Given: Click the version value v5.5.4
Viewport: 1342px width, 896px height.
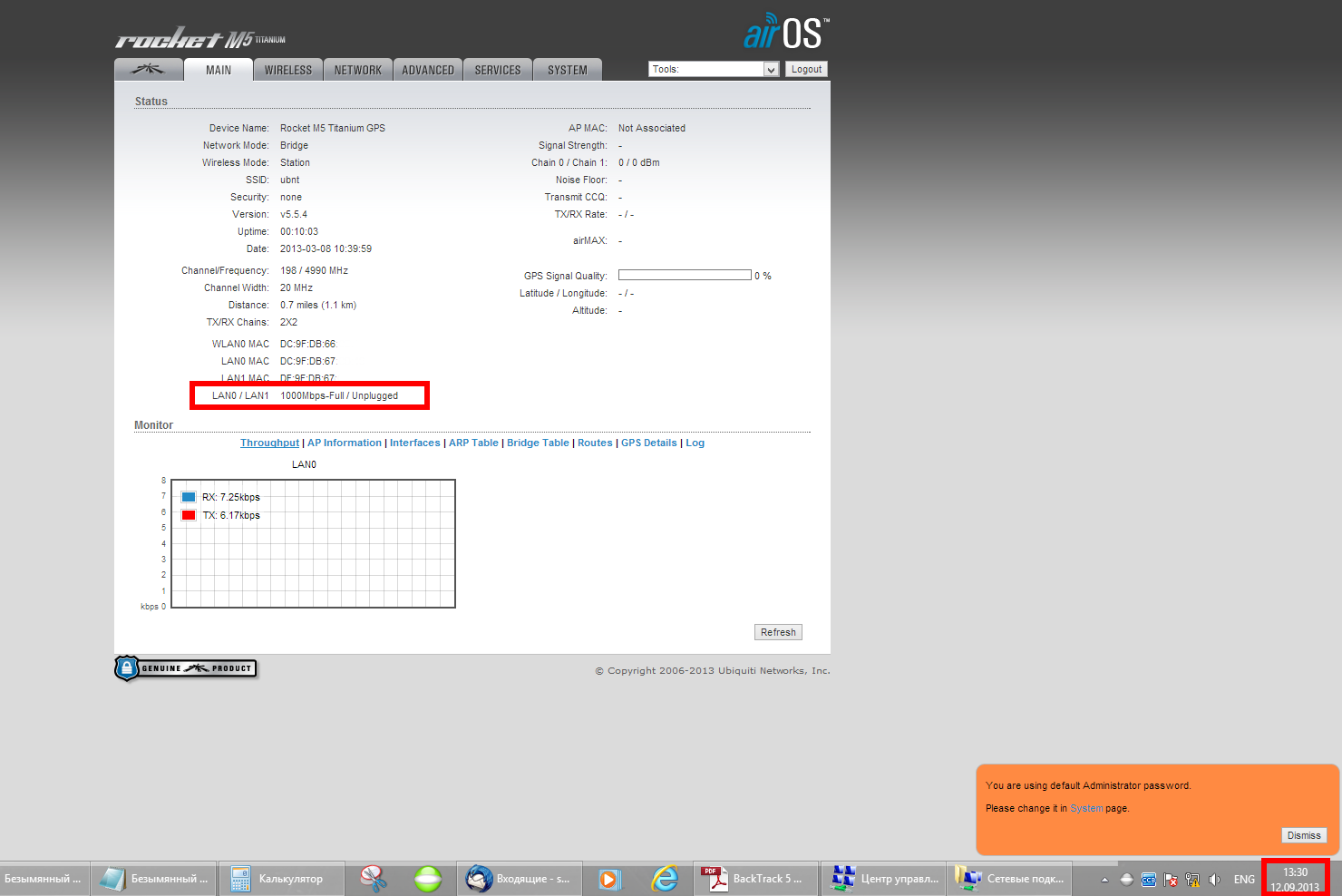Looking at the screenshot, I should [x=294, y=214].
